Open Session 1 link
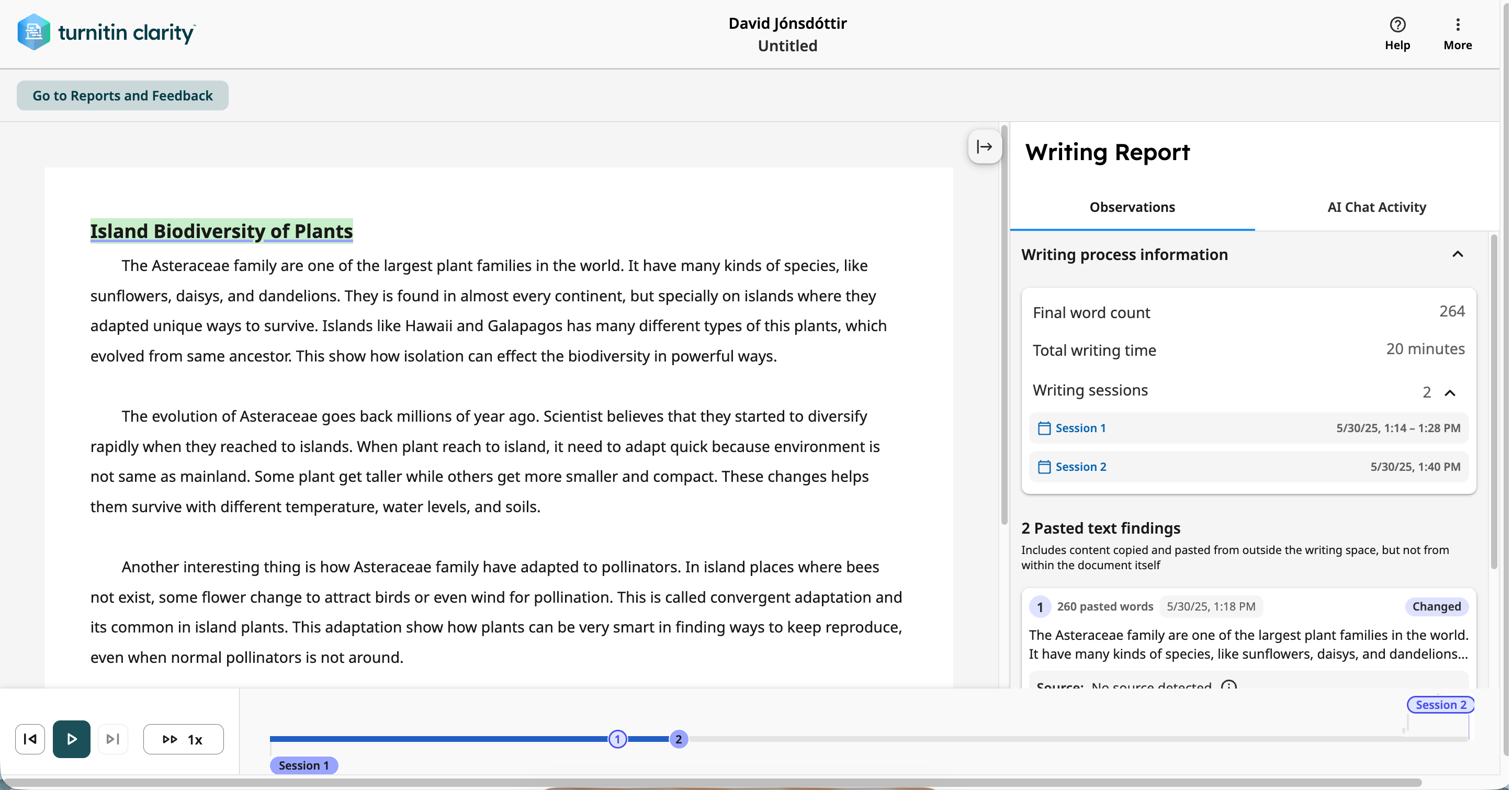This screenshot has height=790, width=1512. click(1080, 428)
